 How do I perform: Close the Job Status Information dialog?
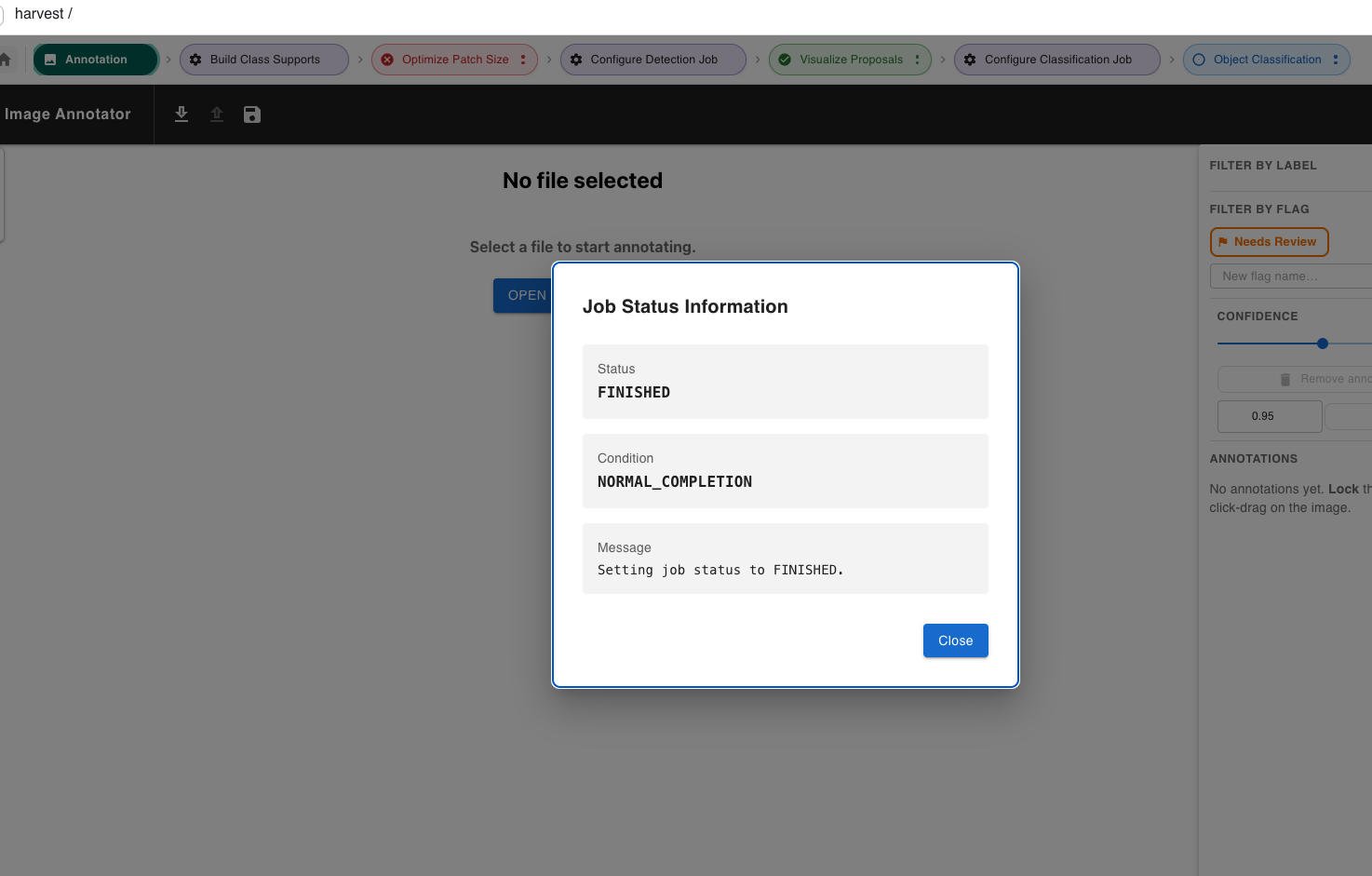955,640
